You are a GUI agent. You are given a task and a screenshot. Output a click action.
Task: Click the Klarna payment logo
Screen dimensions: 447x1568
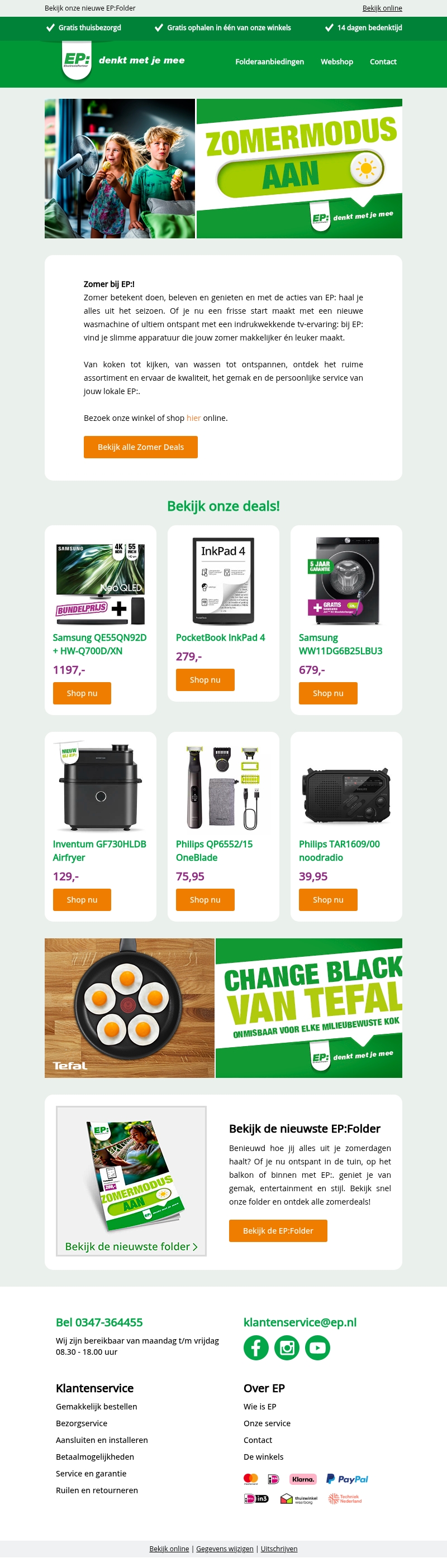click(x=303, y=1479)
